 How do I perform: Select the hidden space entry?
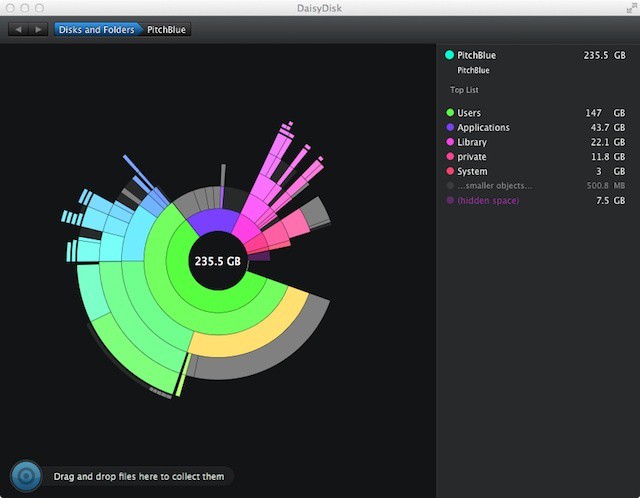pos(488,201)
